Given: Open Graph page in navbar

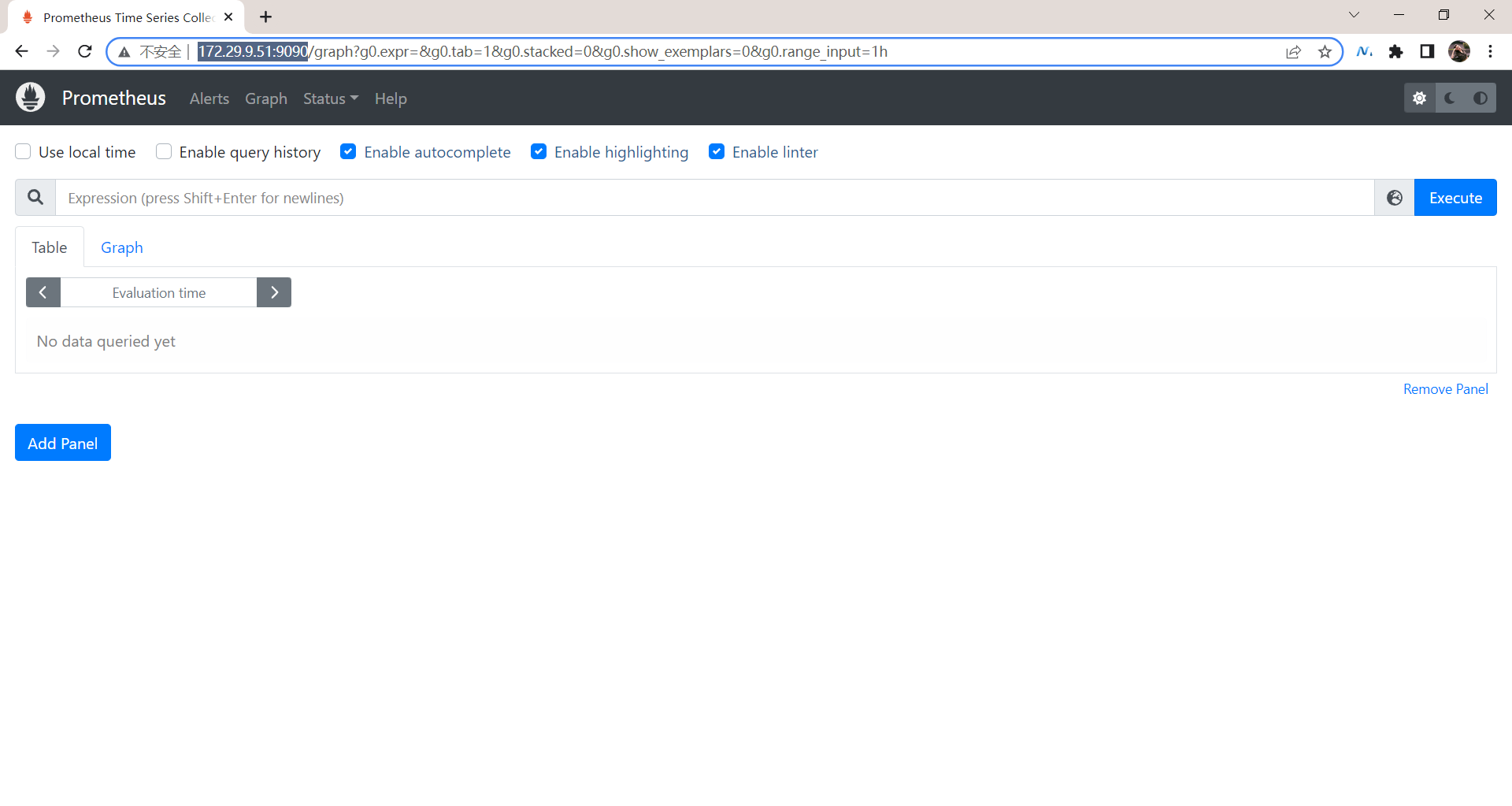Looking at the screenshot, I should [x=266, y=98].
